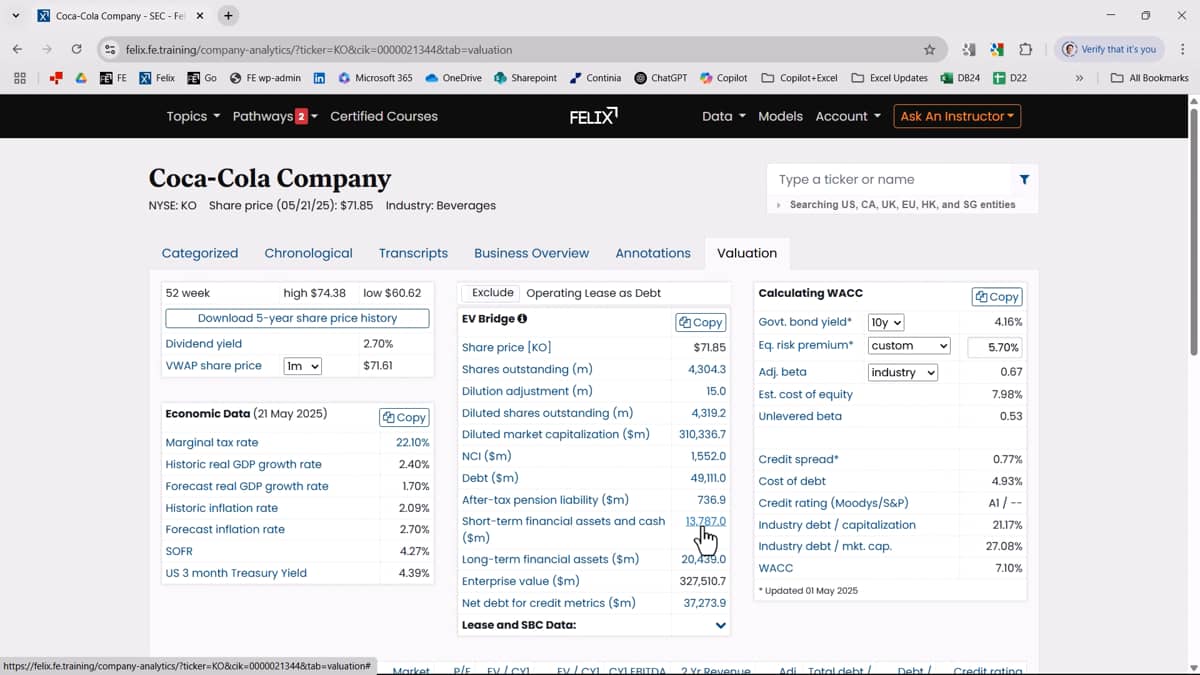The image size is (1200, 675).
Task: Open a new browser tab with plus
Action: 228,16
